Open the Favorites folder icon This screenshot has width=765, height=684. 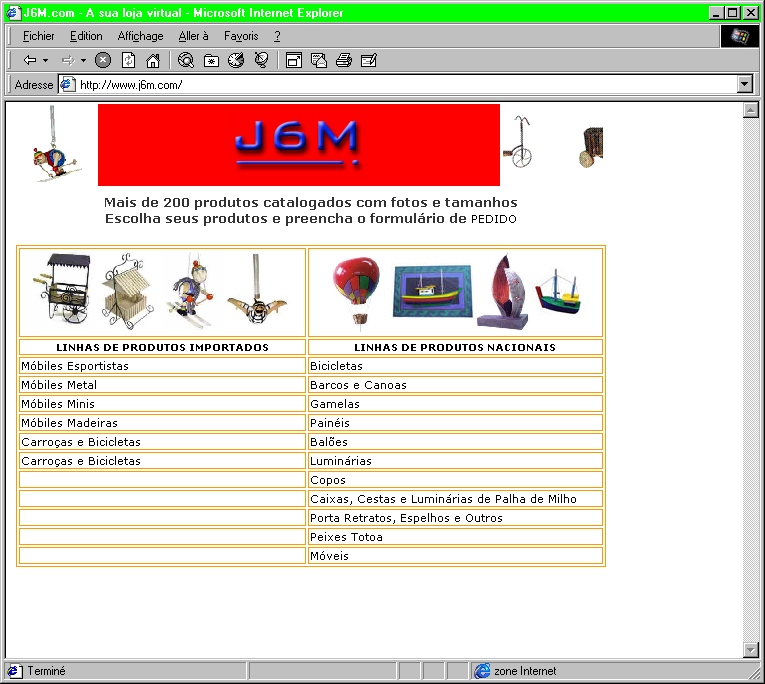[211, 60]
